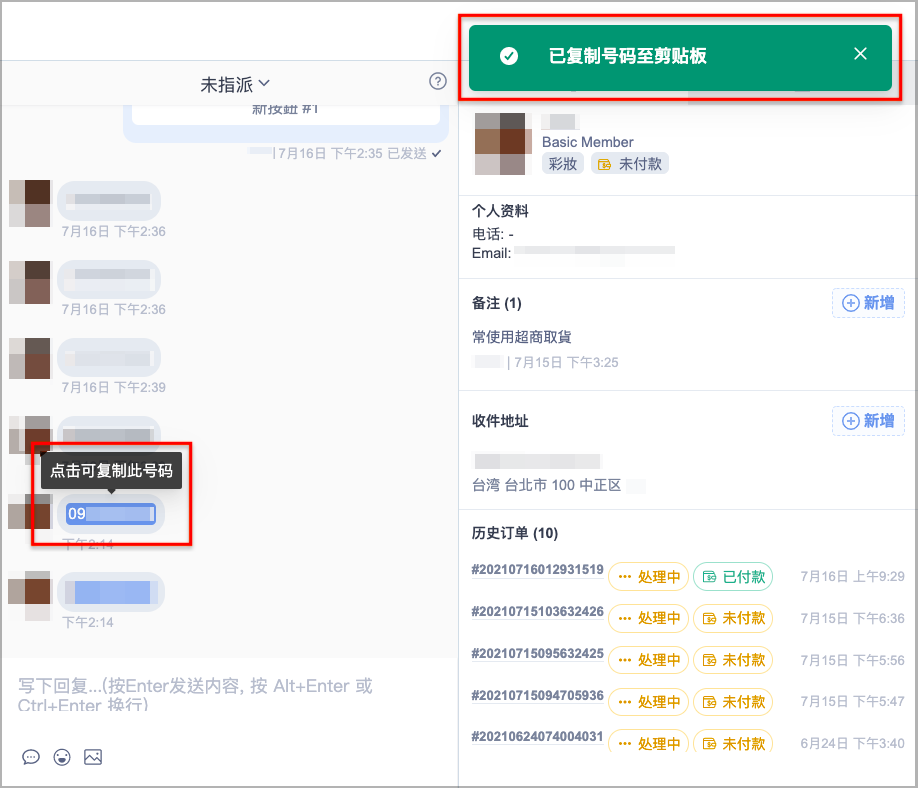918x788 pixels.
Task: Add a new address with 收件地址 新增 button
Action: pyautogui.click(x=868, y=420)
